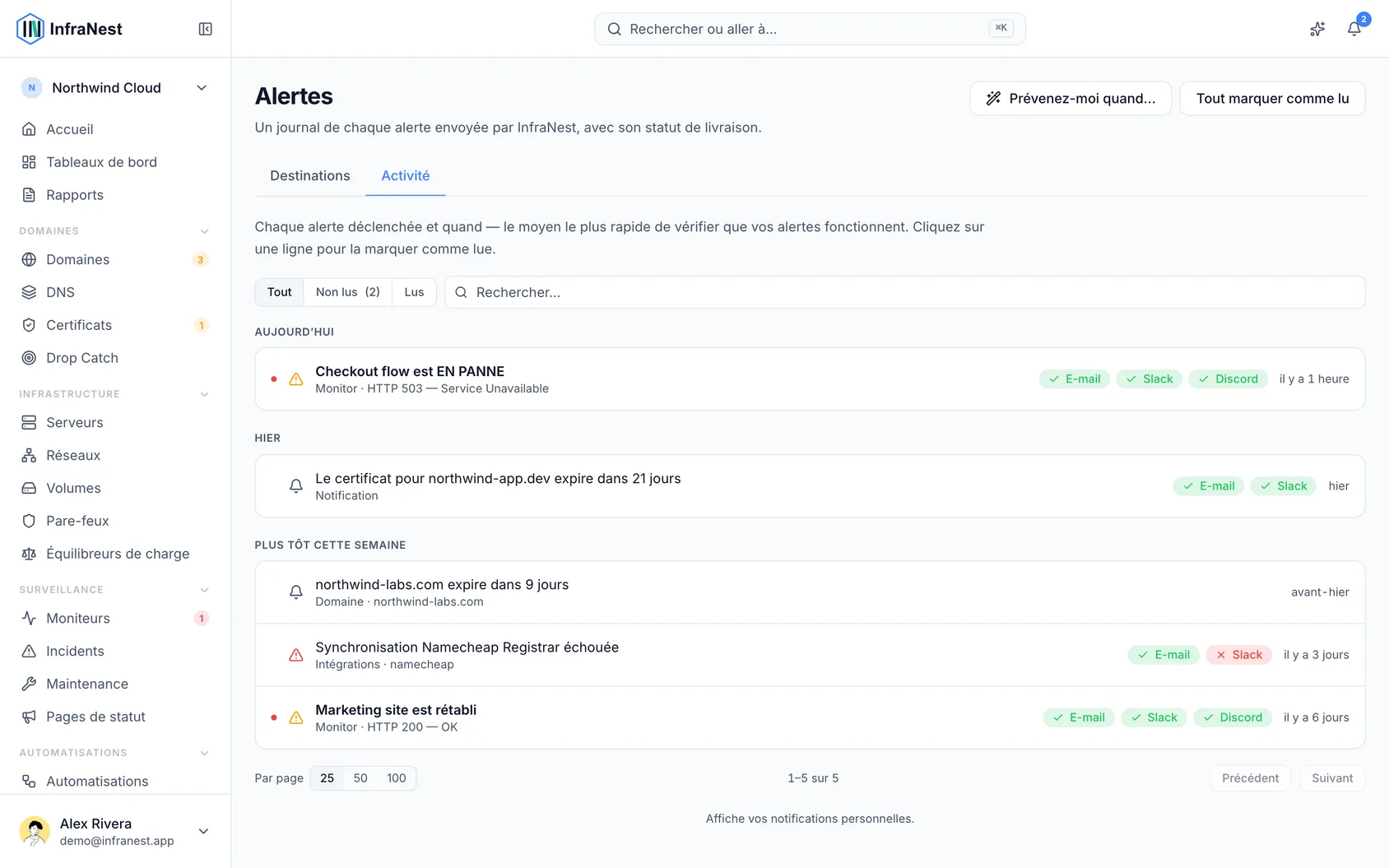This screenshot has height=868, width=1389.
Task: Filter alerts by Tout
Action: point(280,292)
